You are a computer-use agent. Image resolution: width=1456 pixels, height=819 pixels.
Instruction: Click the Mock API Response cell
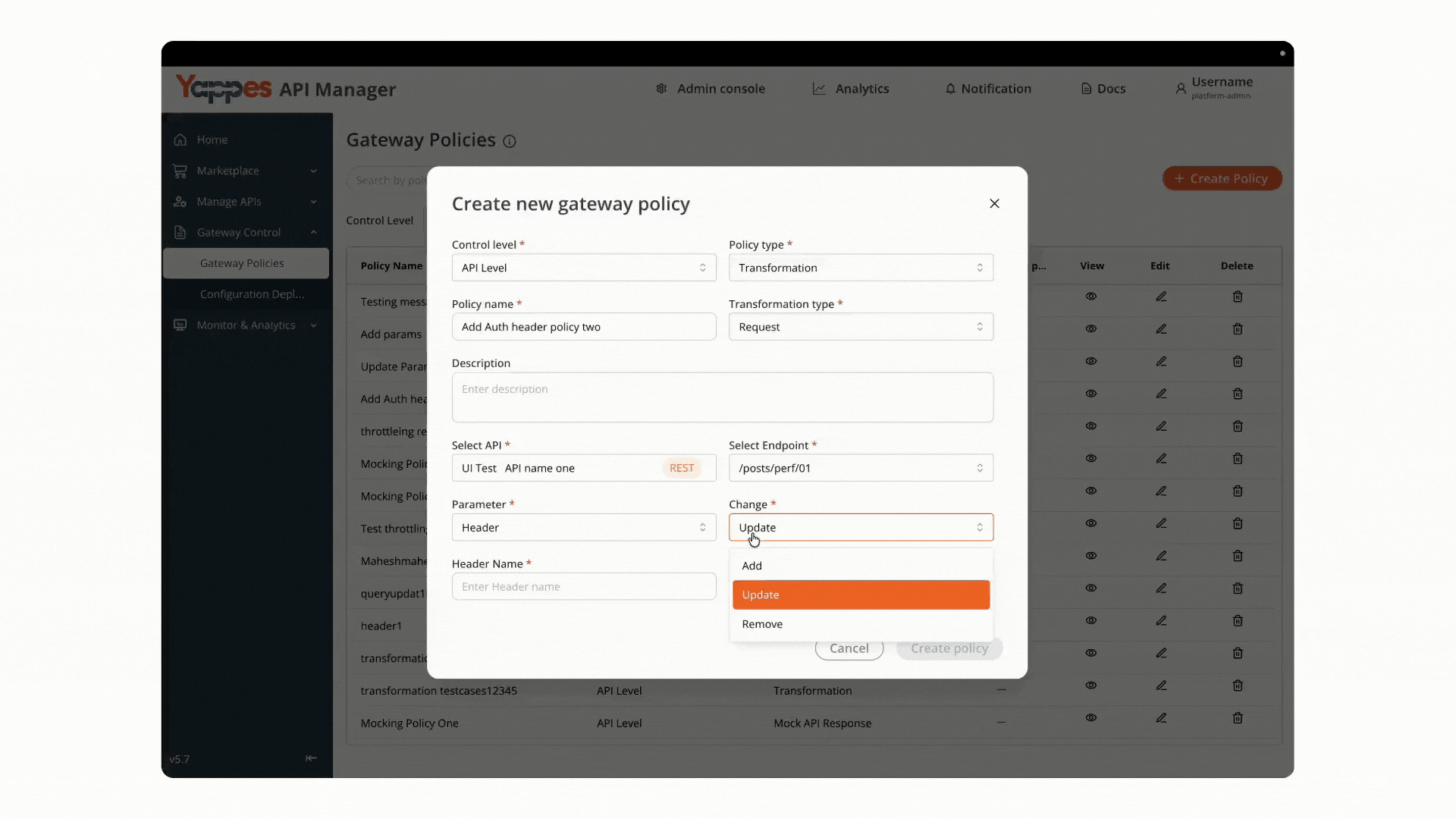822,723
